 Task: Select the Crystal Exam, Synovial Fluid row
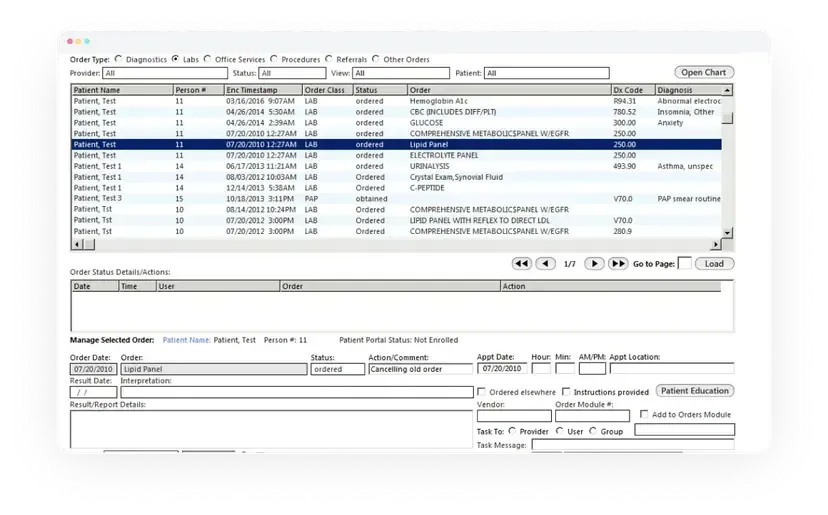click(396, 177)
